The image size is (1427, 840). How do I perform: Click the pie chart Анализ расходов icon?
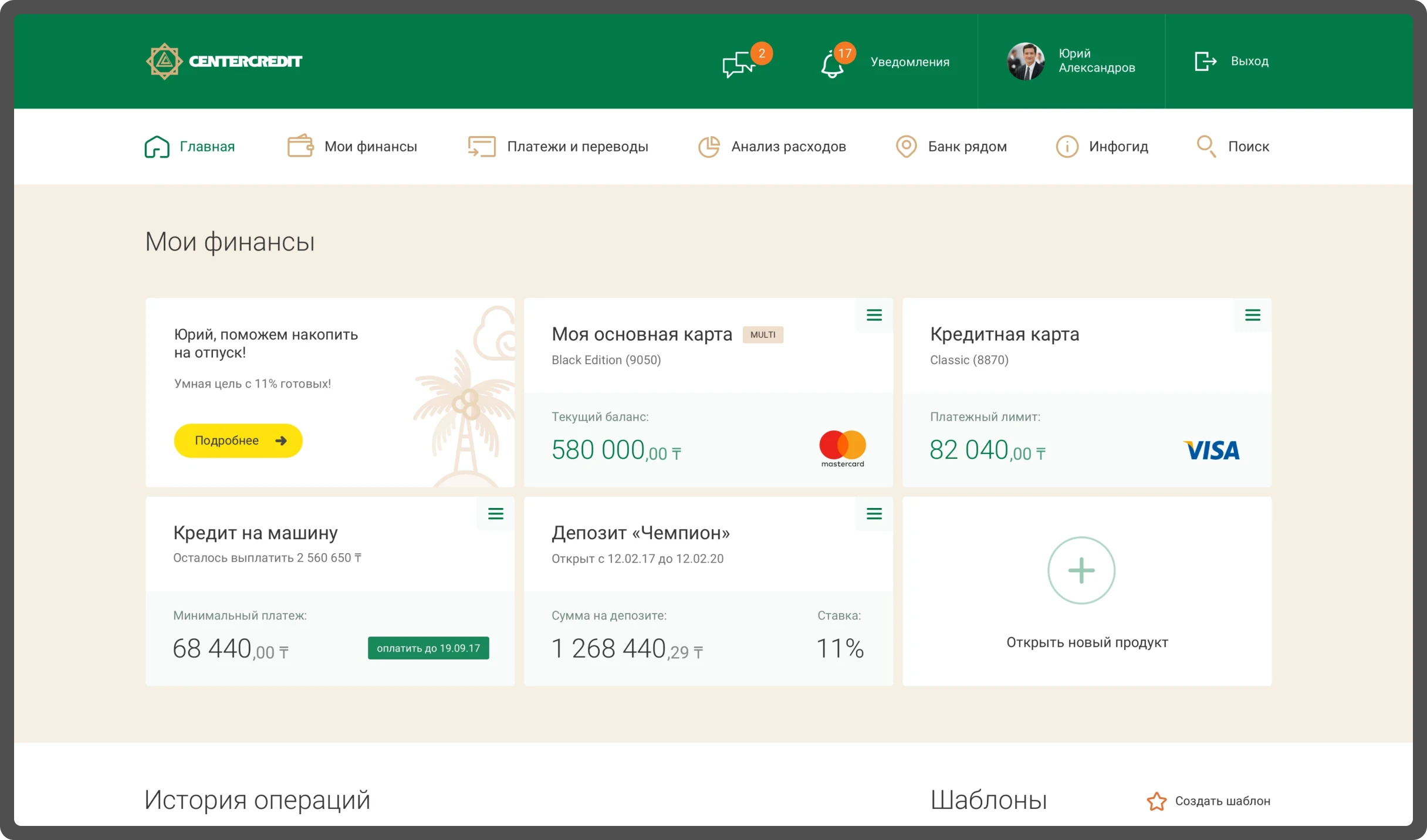[709, 146]
